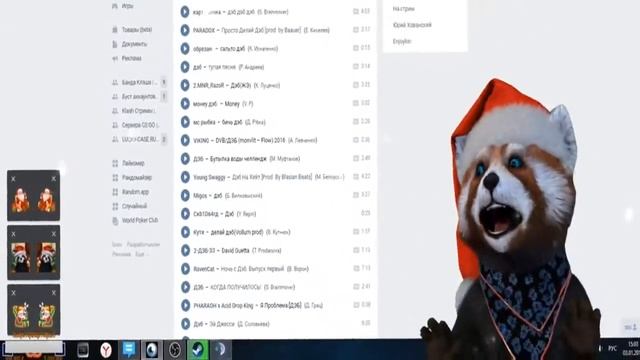This screenshot has width=640, height=360.
Task: Play the "тупая песня" track
Action: coord(185,67)
